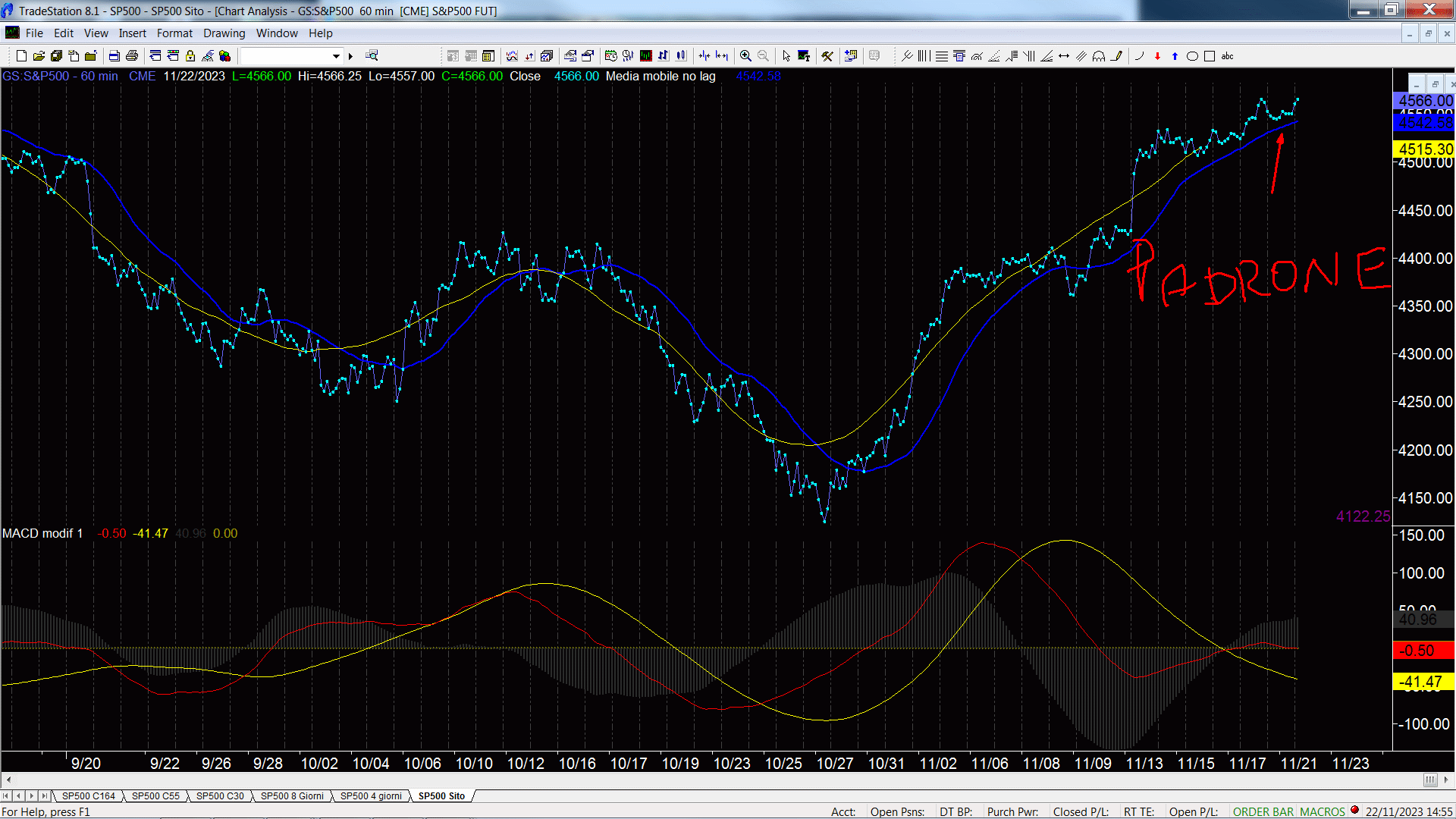Click the hammer tools icon
The image size is (1456, 819).
pos(827,55)
